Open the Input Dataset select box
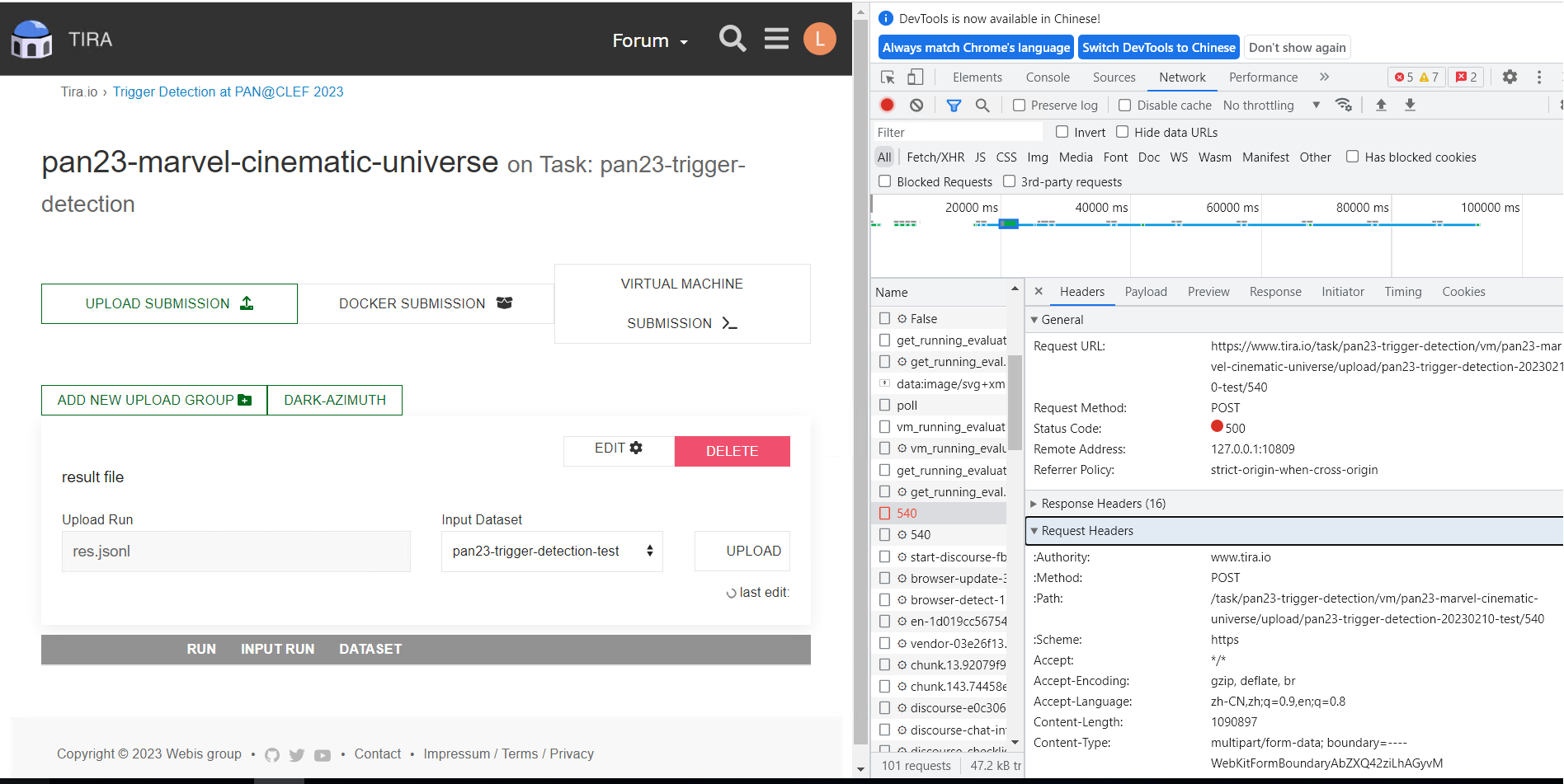Screen dimensions: 1564x784 552,552
